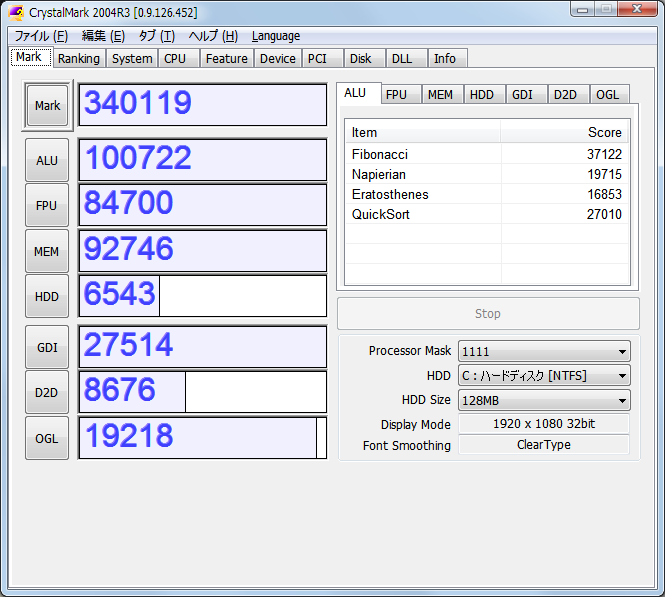Click the OGL score progress bar

click(x=202, y=437)
